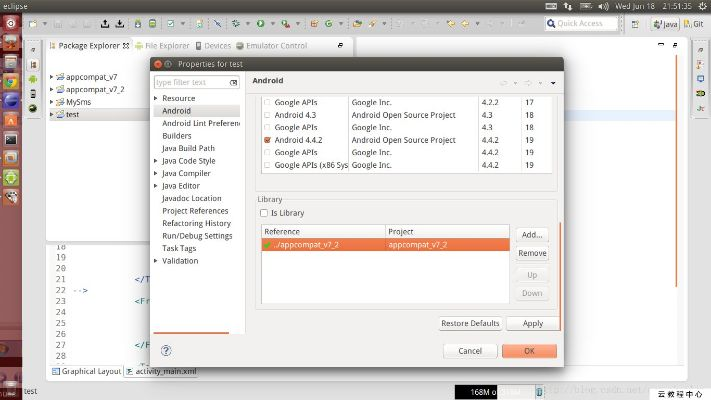This screenshot has width=711, height=400.
Task: Click the MySms project folder icon
Action: coord(60,102)
